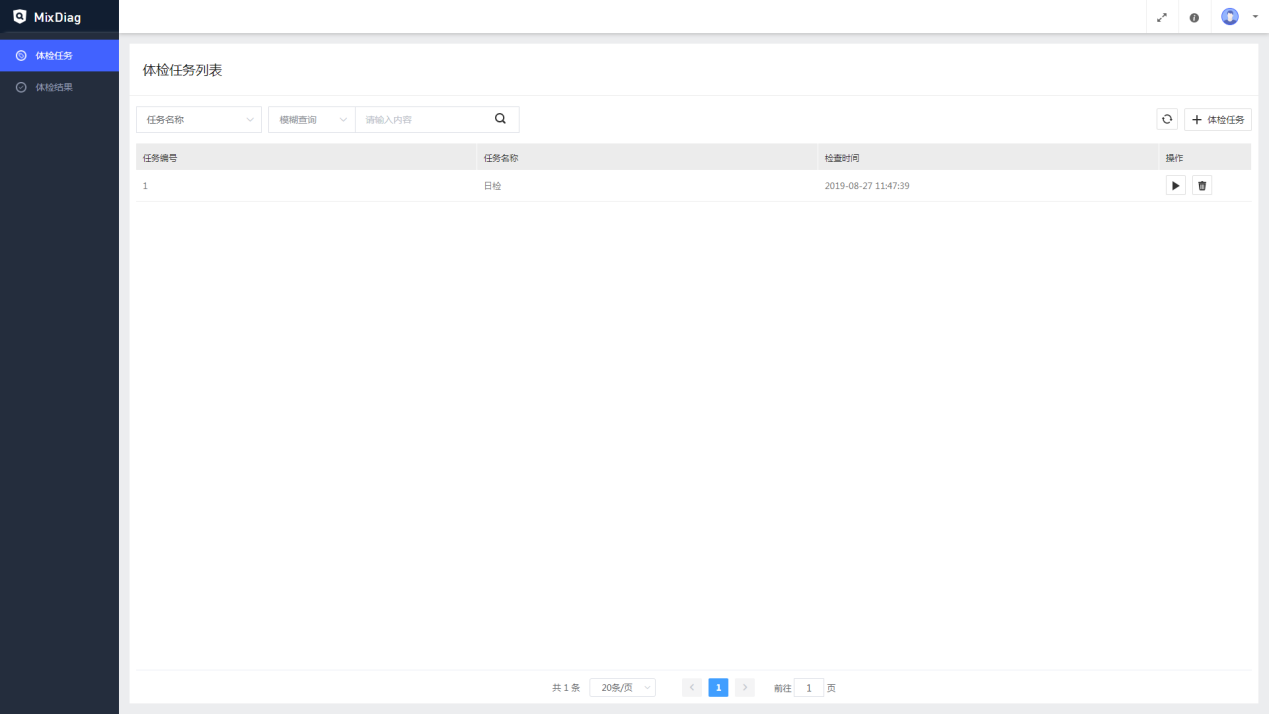Expand the user menu caret arrow

click(x=1255, y=17)
